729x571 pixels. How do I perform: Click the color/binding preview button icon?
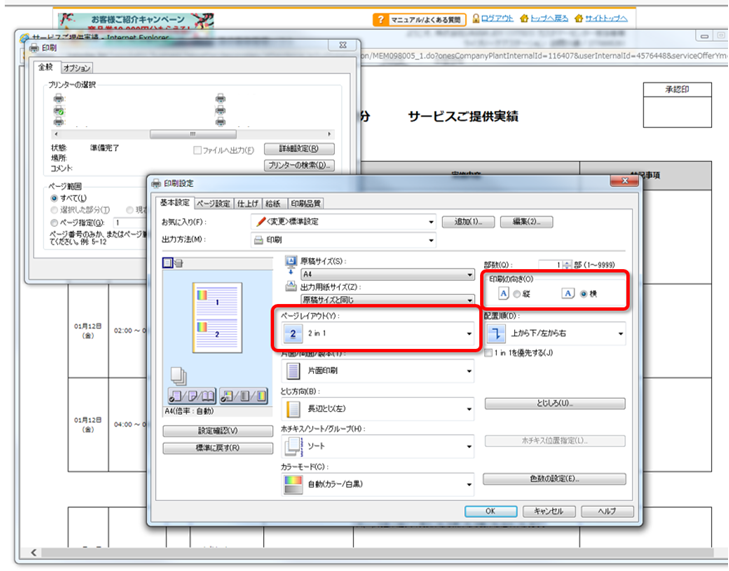[244, 396]
